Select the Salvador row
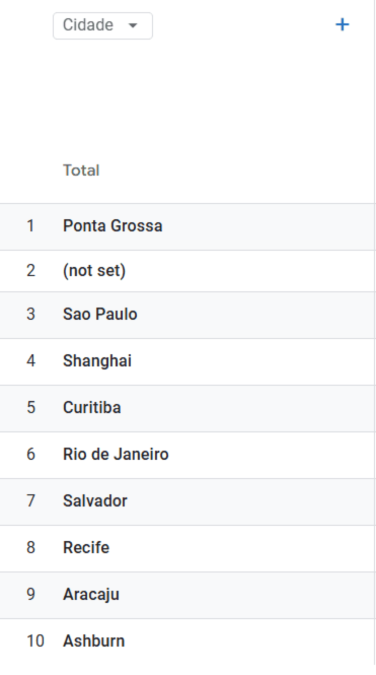The width and height of the screenshot is (376, 675). click(x=187, y=502)
